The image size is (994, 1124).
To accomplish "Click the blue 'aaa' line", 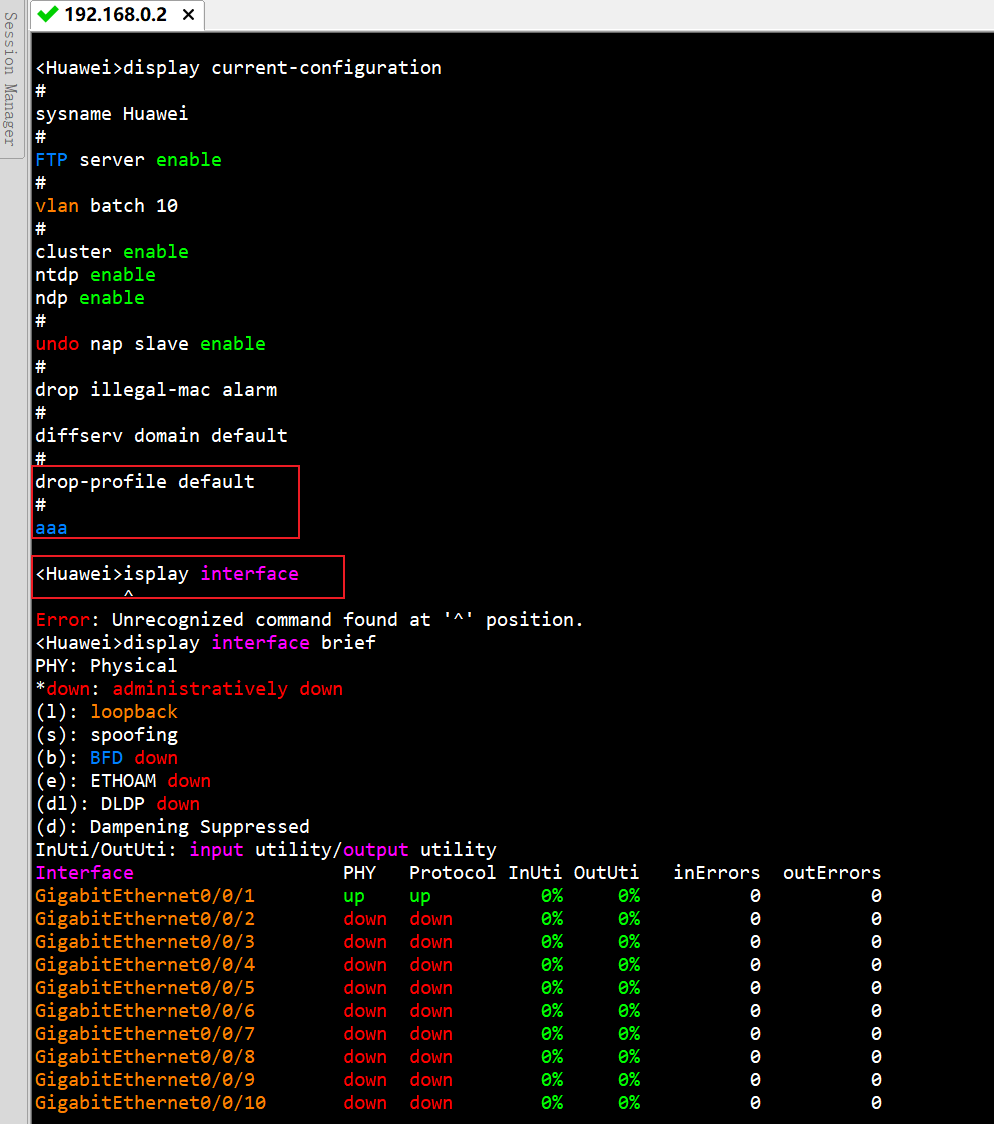I will point(51,528).
